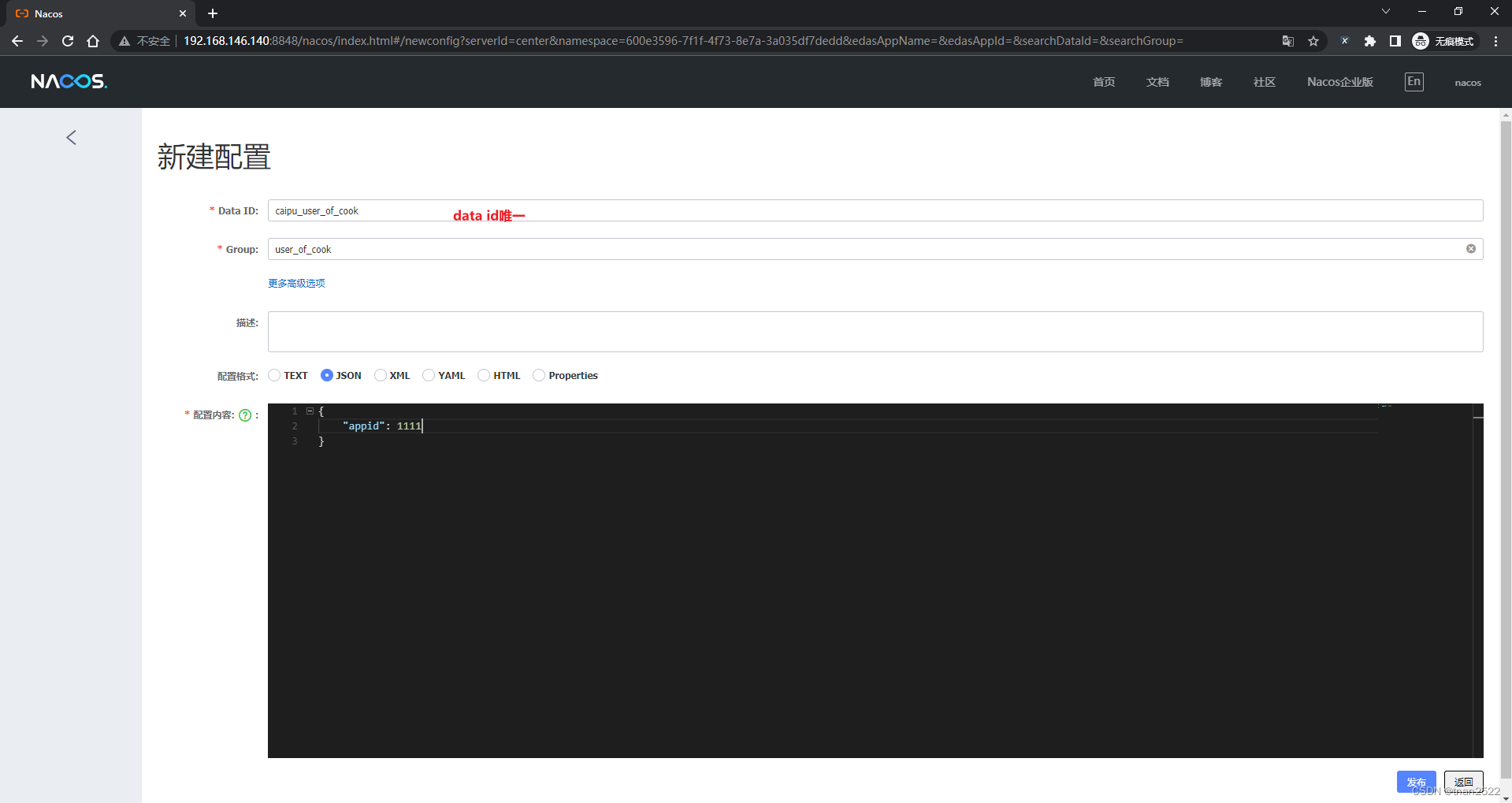Select the TEXT format radio button
This screenshot has width=1512, height=803.
pyautogui.click(x=274, y=375)
